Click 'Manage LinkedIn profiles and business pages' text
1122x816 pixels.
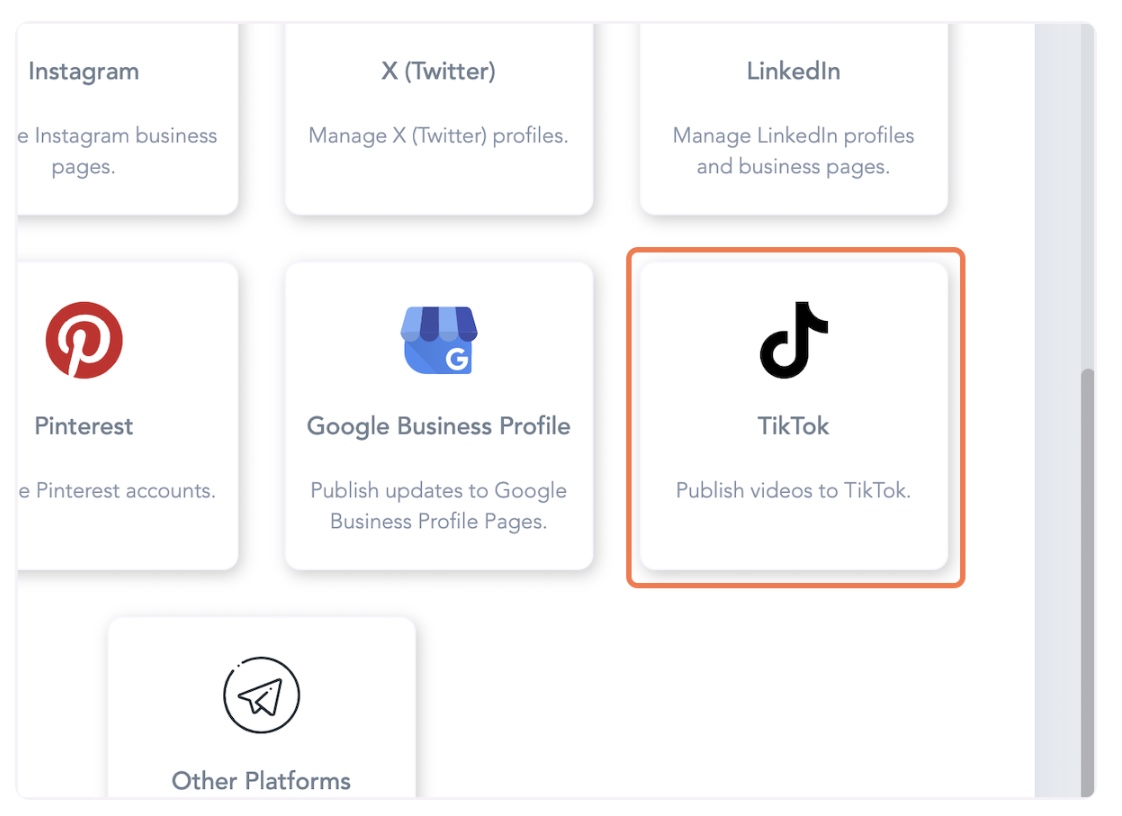[794, 151]
